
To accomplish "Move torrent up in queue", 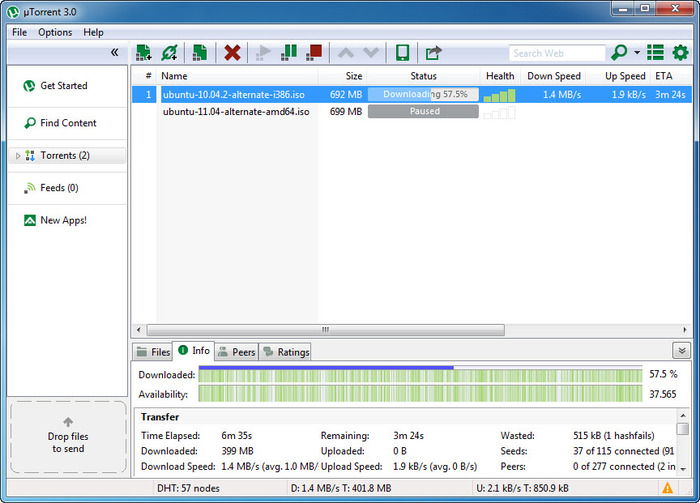I will pos(346,53).
